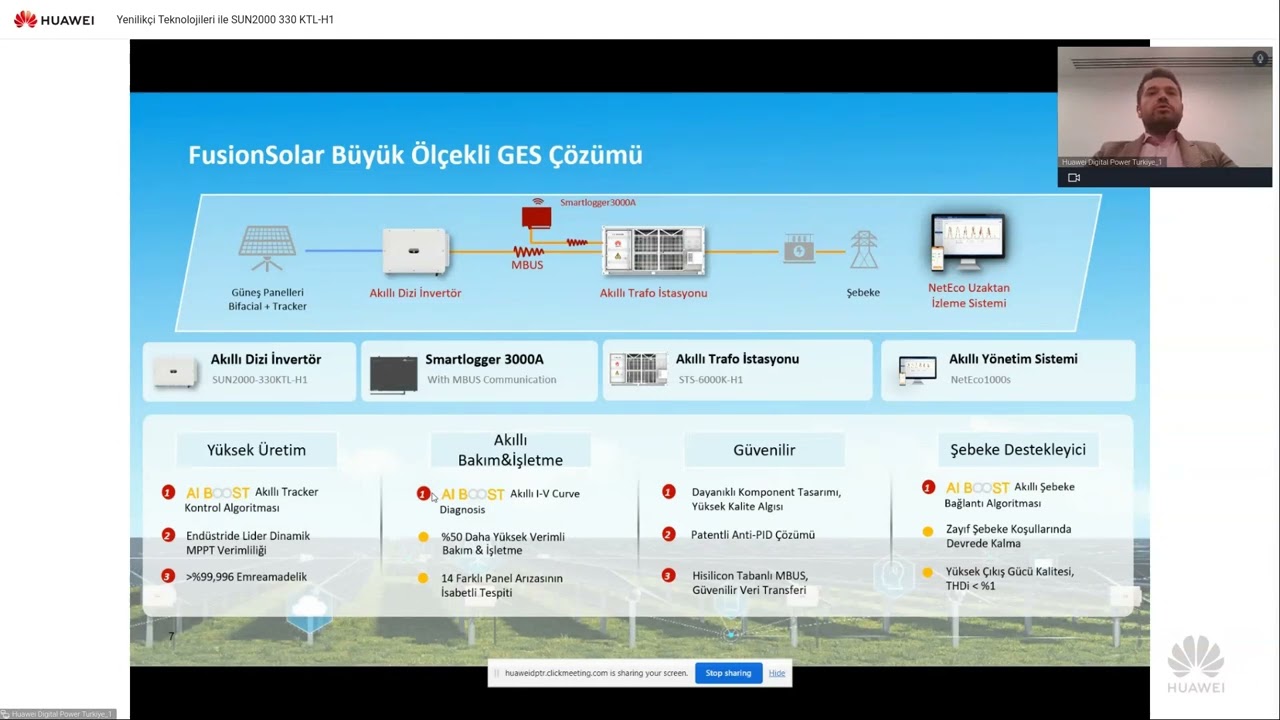Click the yellow bullet beside %50 Daha Yüksek
This screenshot has width=1280, height=720.
click(x=423, y=537)
